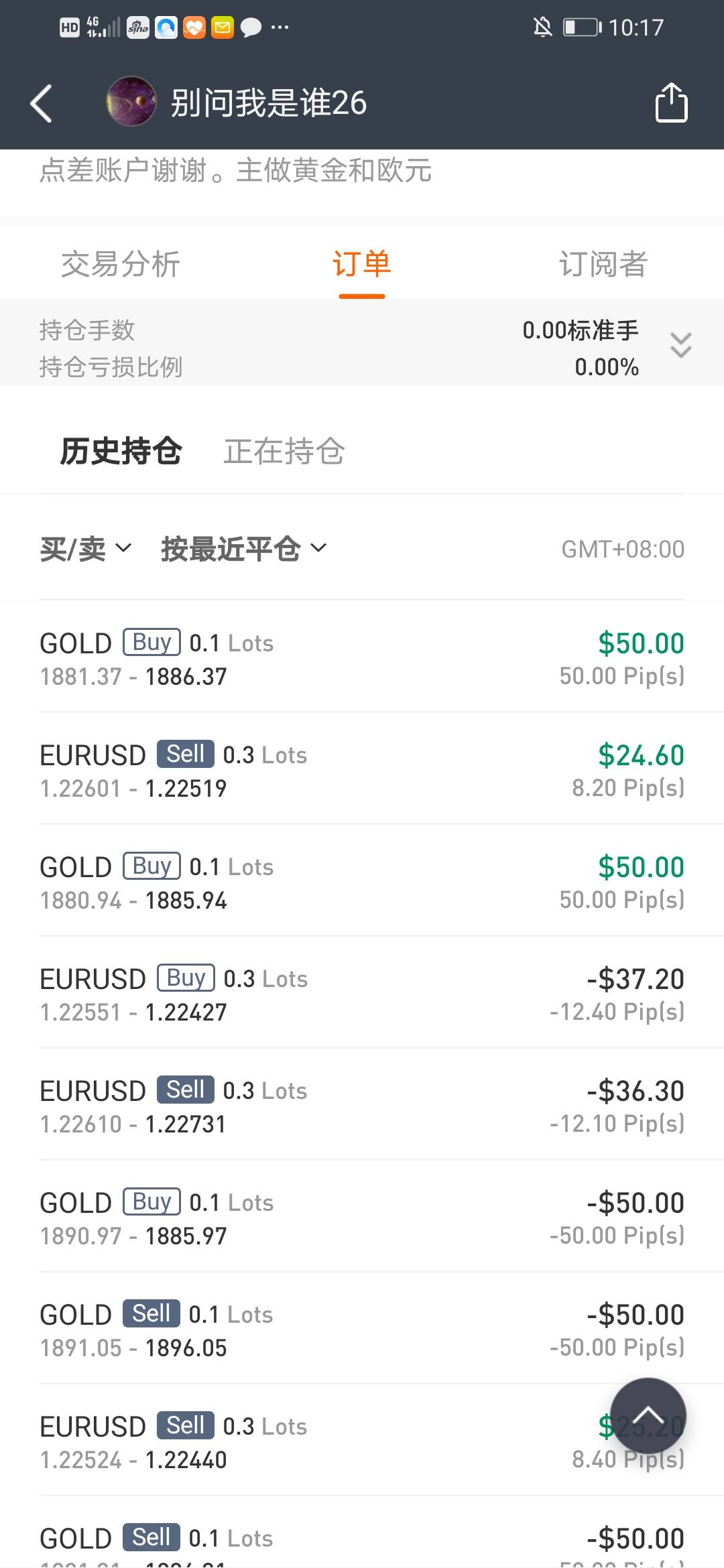
Task: Open the 买/卖 filter dropdown
Action: (x=85, y=549)
